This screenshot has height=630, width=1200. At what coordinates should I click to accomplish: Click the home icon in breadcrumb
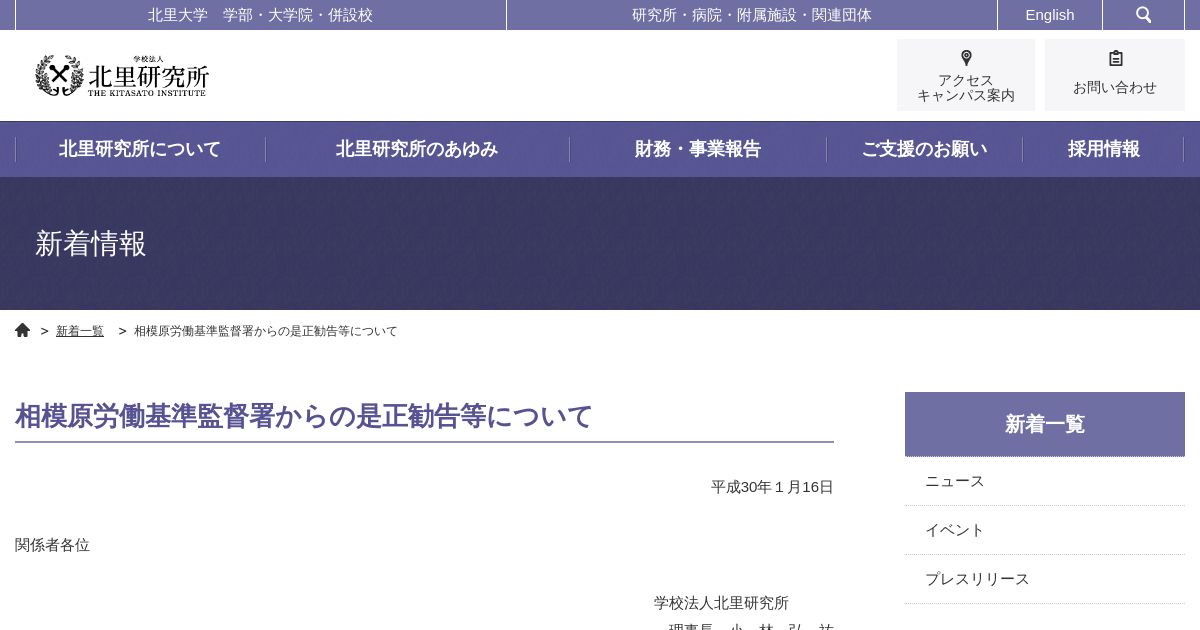[23, 330]
